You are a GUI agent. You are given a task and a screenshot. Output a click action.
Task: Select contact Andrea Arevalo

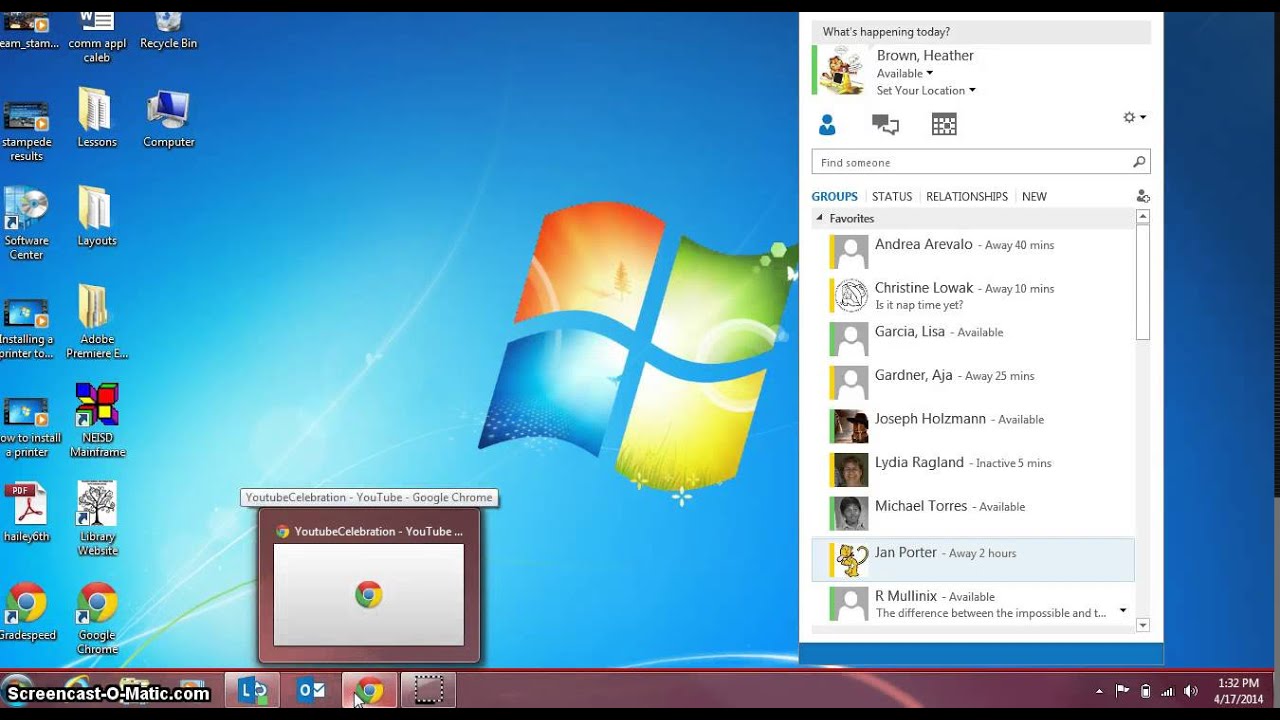pyautogui.click(x=973, y=251)
